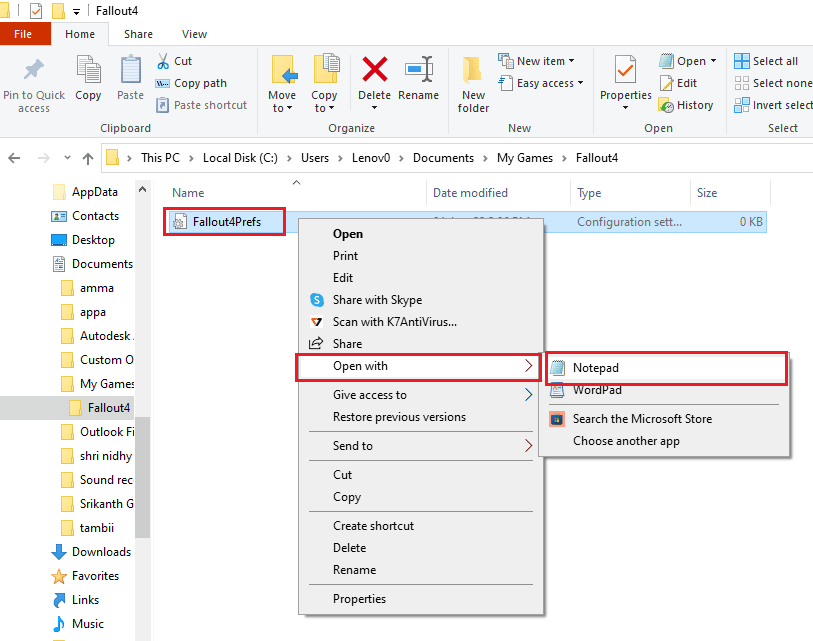
Task: Click Pin to Quick access icon
Action: coord(34,70)
